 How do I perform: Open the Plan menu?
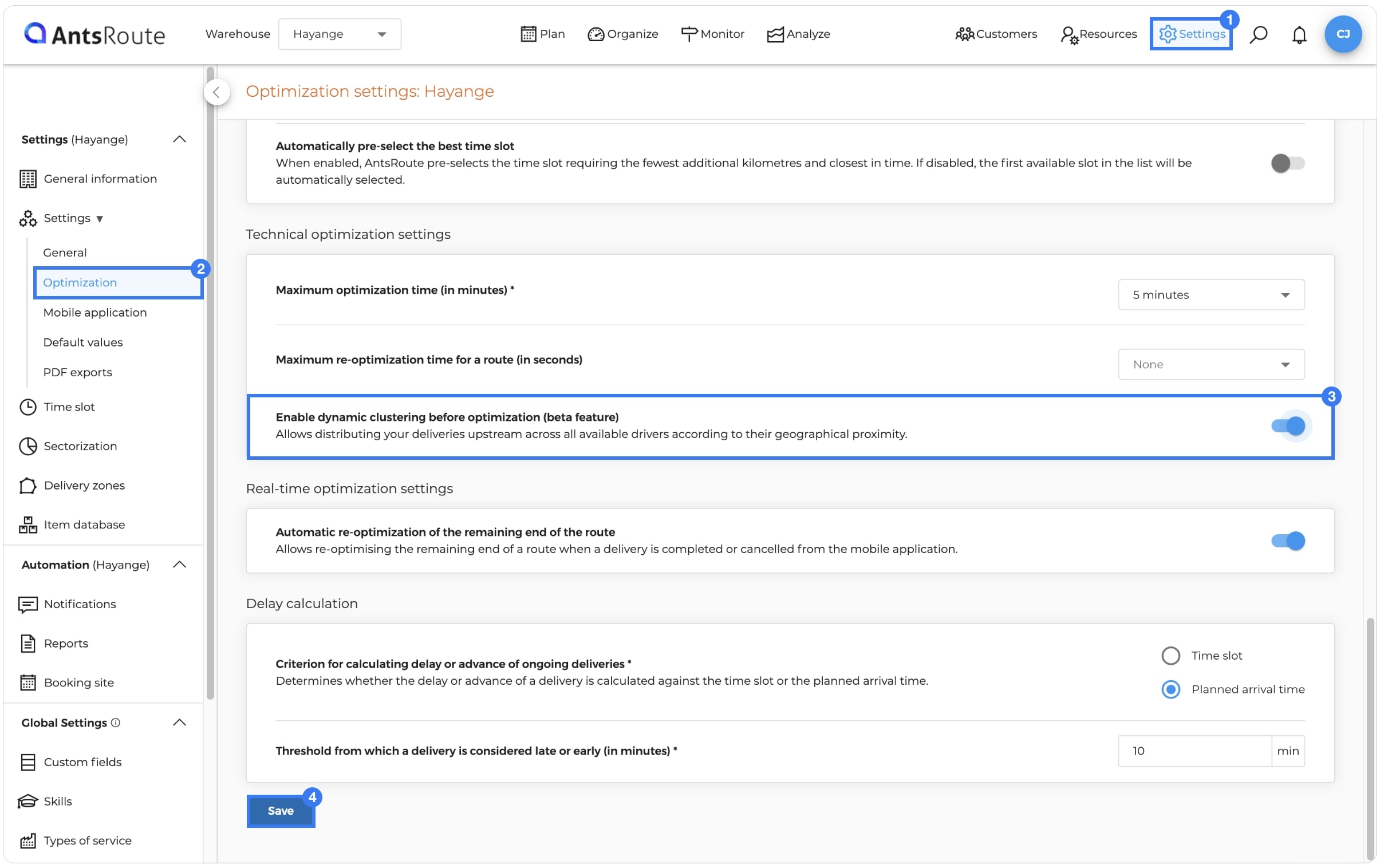click(x=542, y=34)
